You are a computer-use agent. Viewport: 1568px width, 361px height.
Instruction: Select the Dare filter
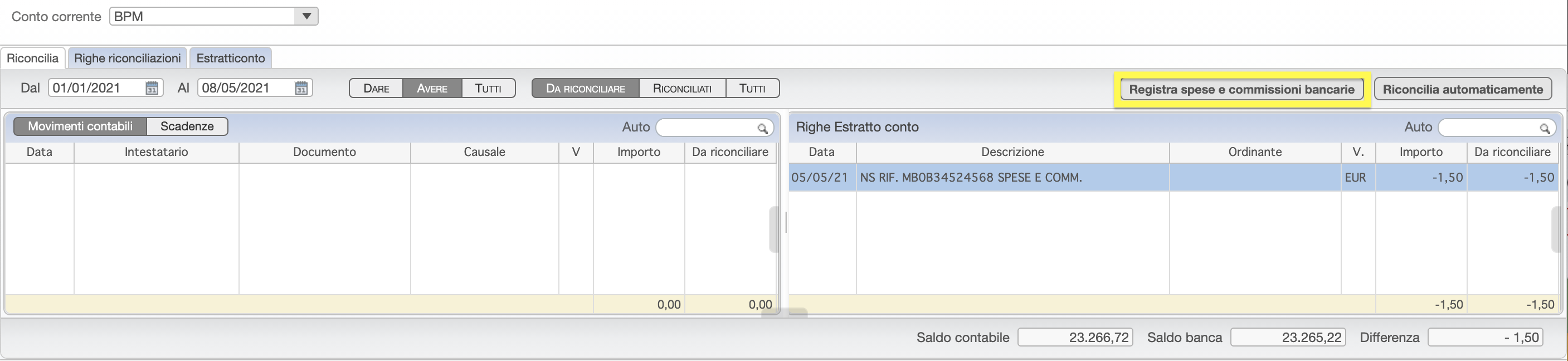(376, 88)
